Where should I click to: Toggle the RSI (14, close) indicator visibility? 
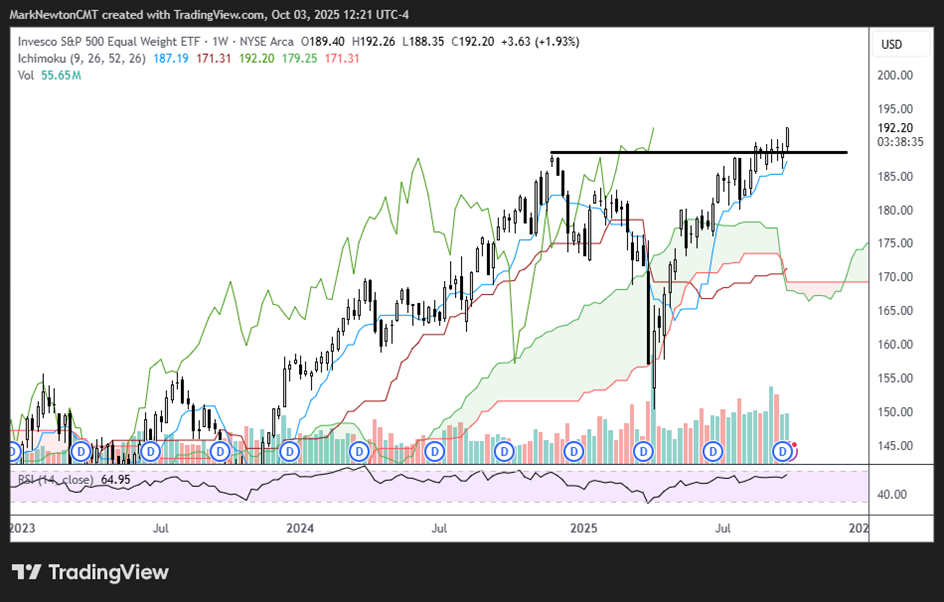point(55,478)
